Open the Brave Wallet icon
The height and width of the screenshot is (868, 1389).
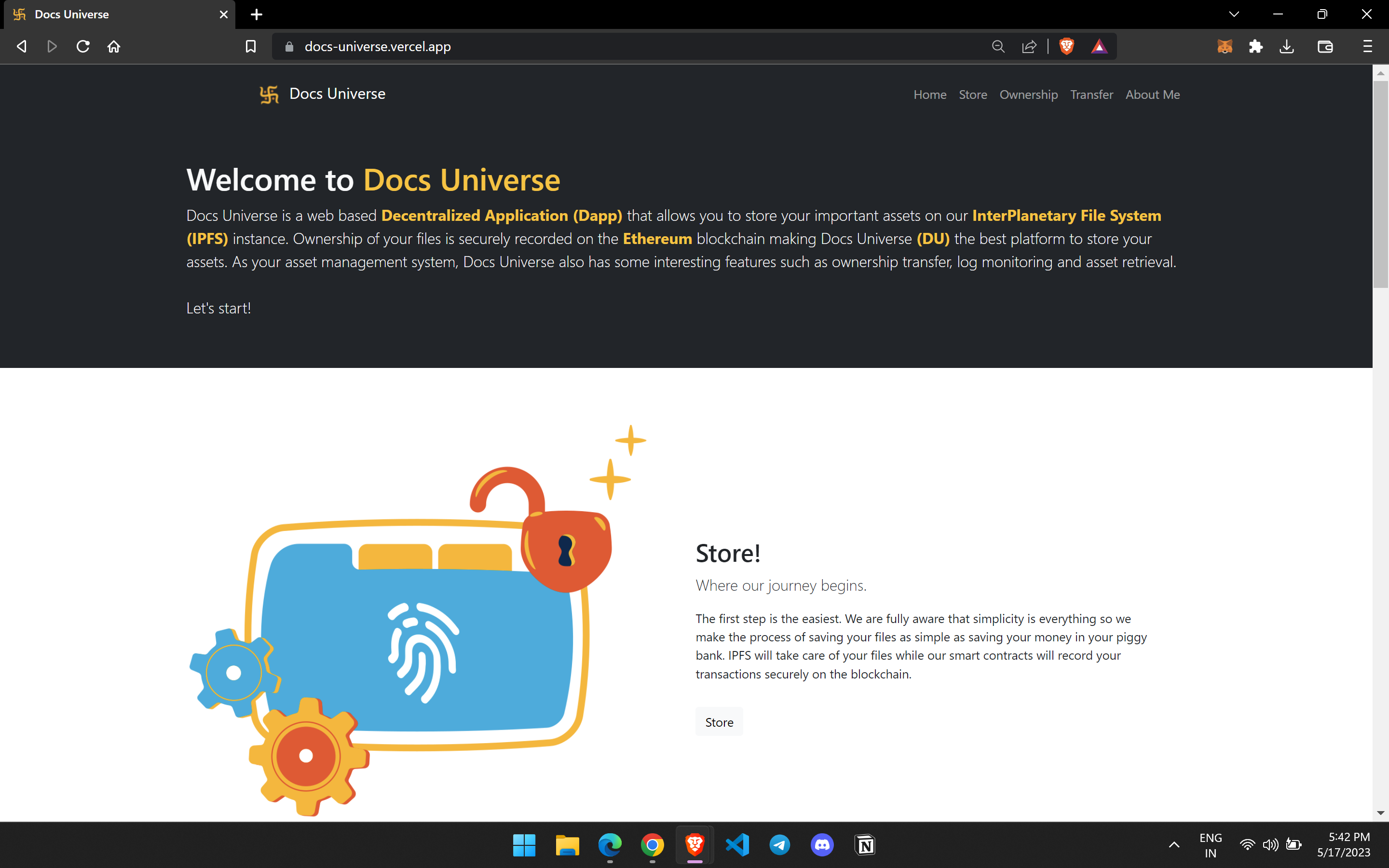[x=1325, y=46]
